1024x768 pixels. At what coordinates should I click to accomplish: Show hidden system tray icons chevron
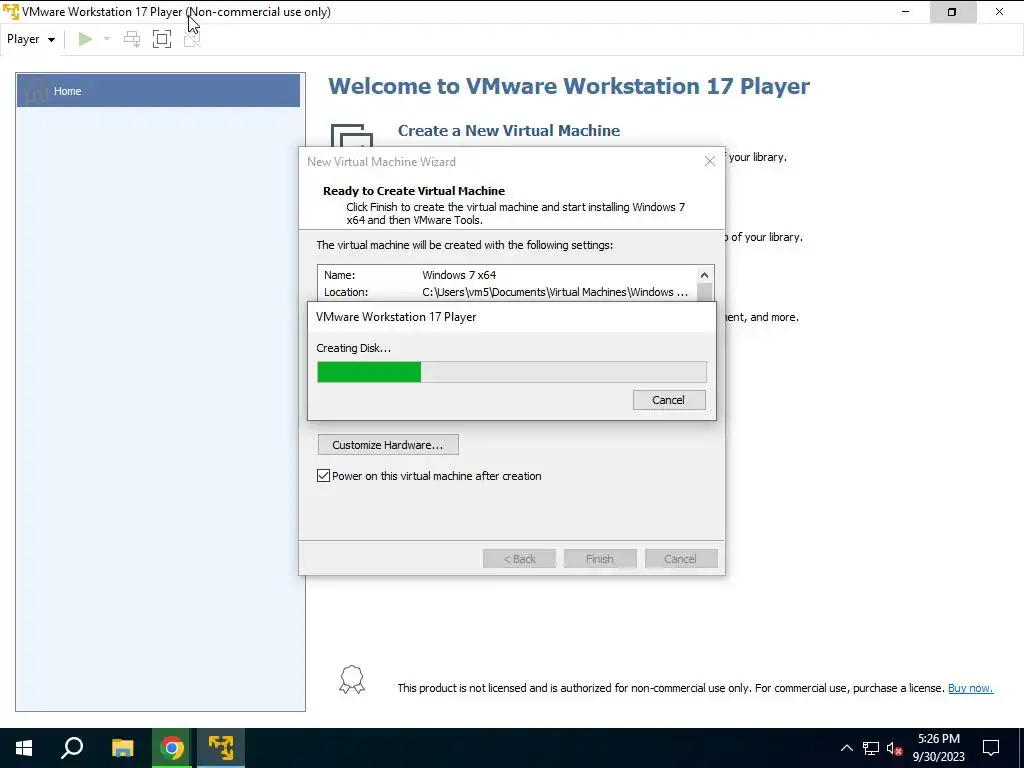tap(846, 748)
